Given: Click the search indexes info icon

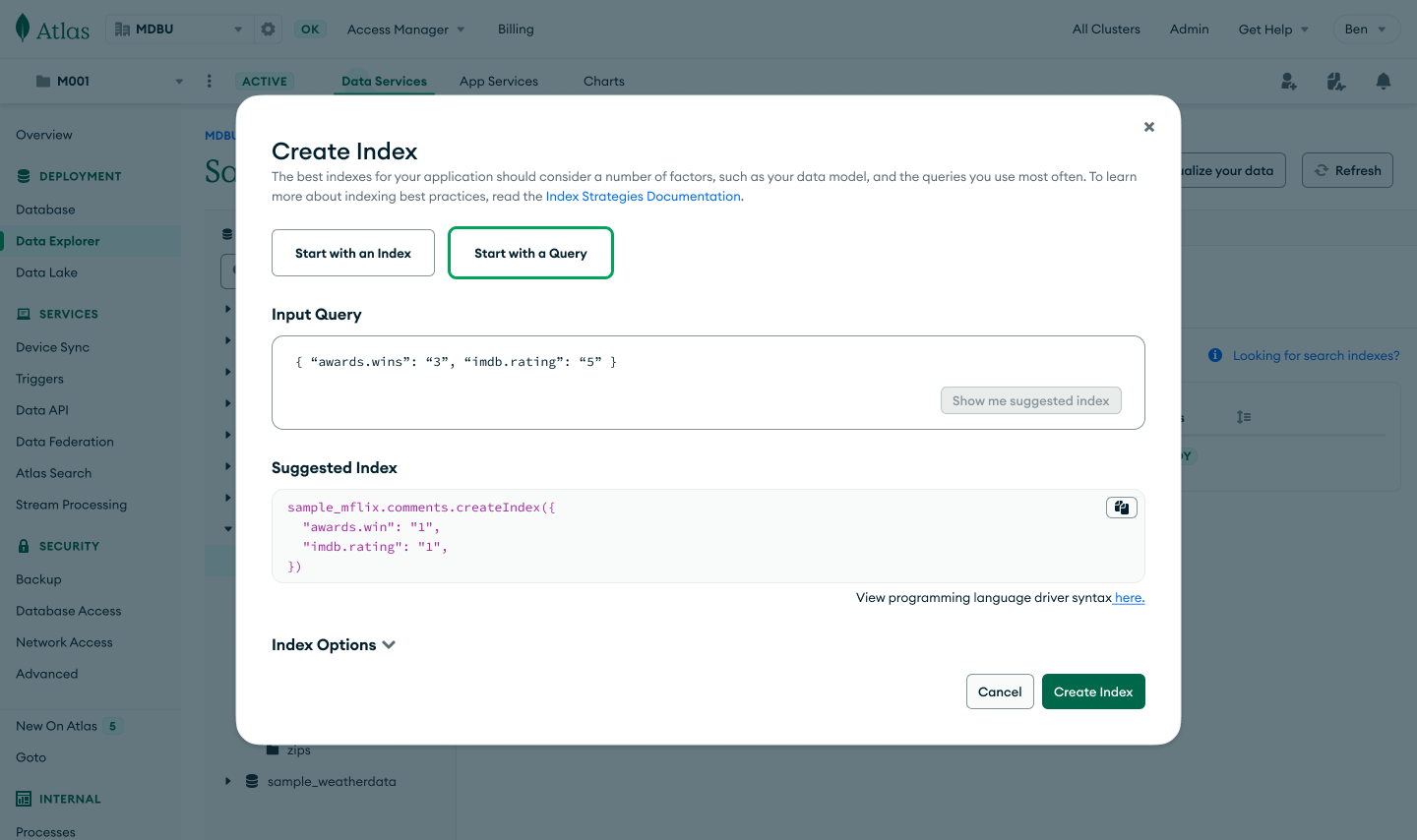Looking at the screenshot, I should click(1215, 355).
